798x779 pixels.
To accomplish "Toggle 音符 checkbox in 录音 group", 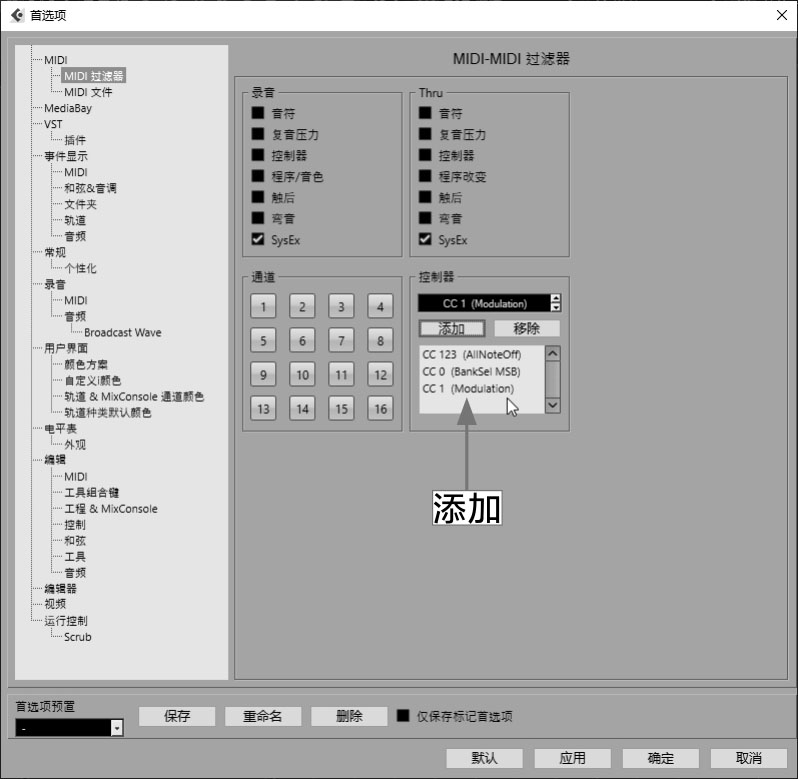I will coord(258,112).
